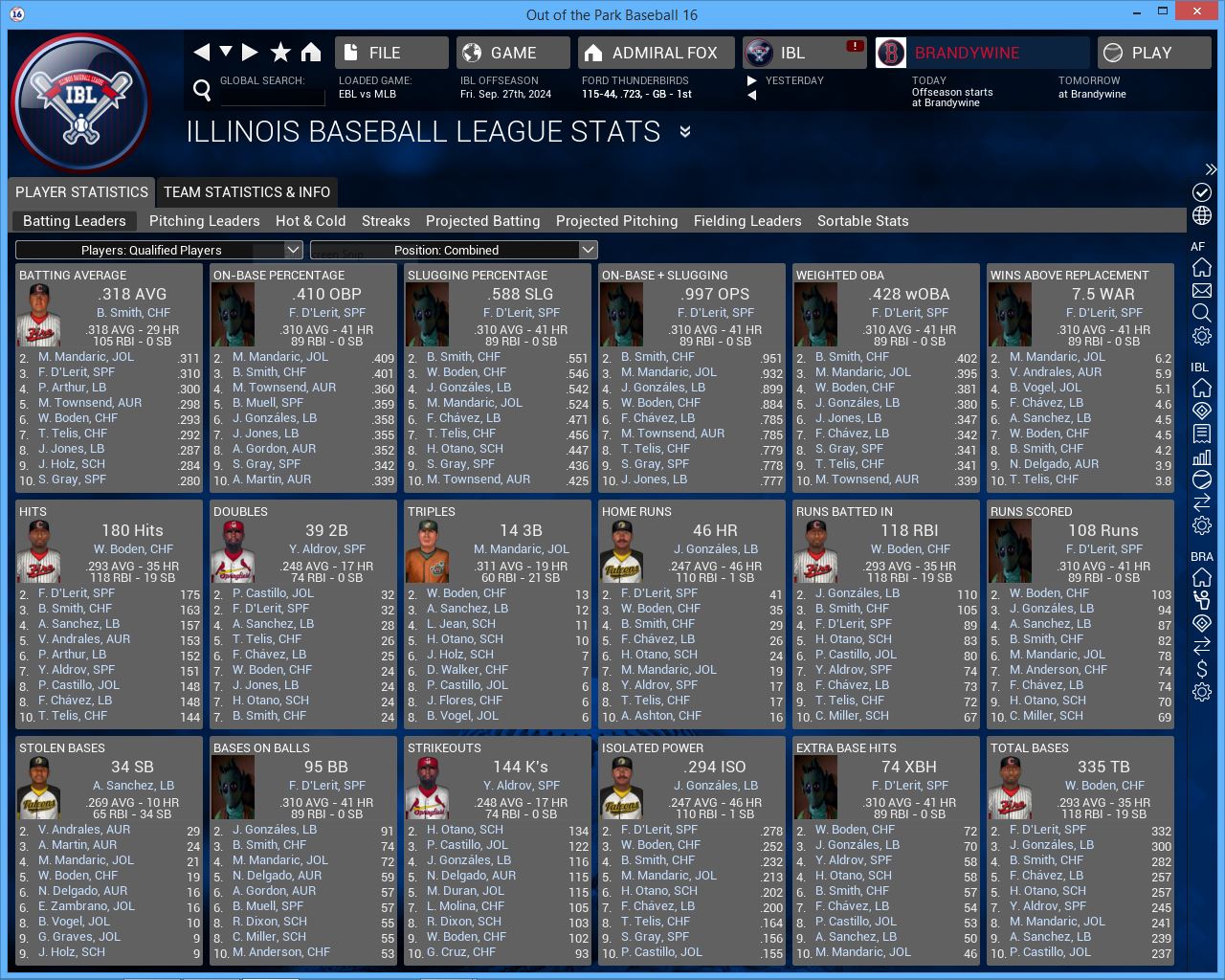Click the red alert badge on the IBL button
The image size is (1225, 980).
pyautogui.click(x=855, y=46)
